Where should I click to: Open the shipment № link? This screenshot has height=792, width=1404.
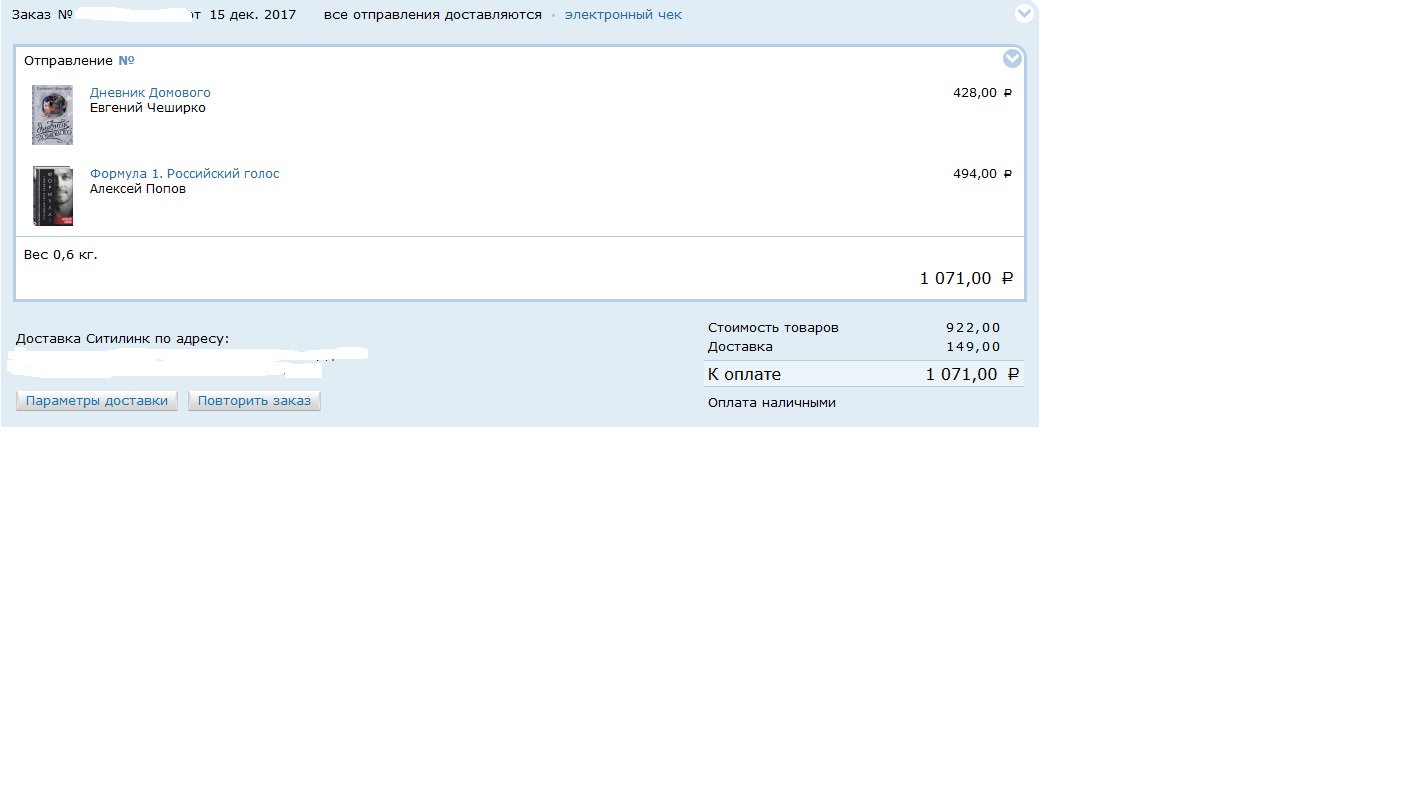(126, 61)
